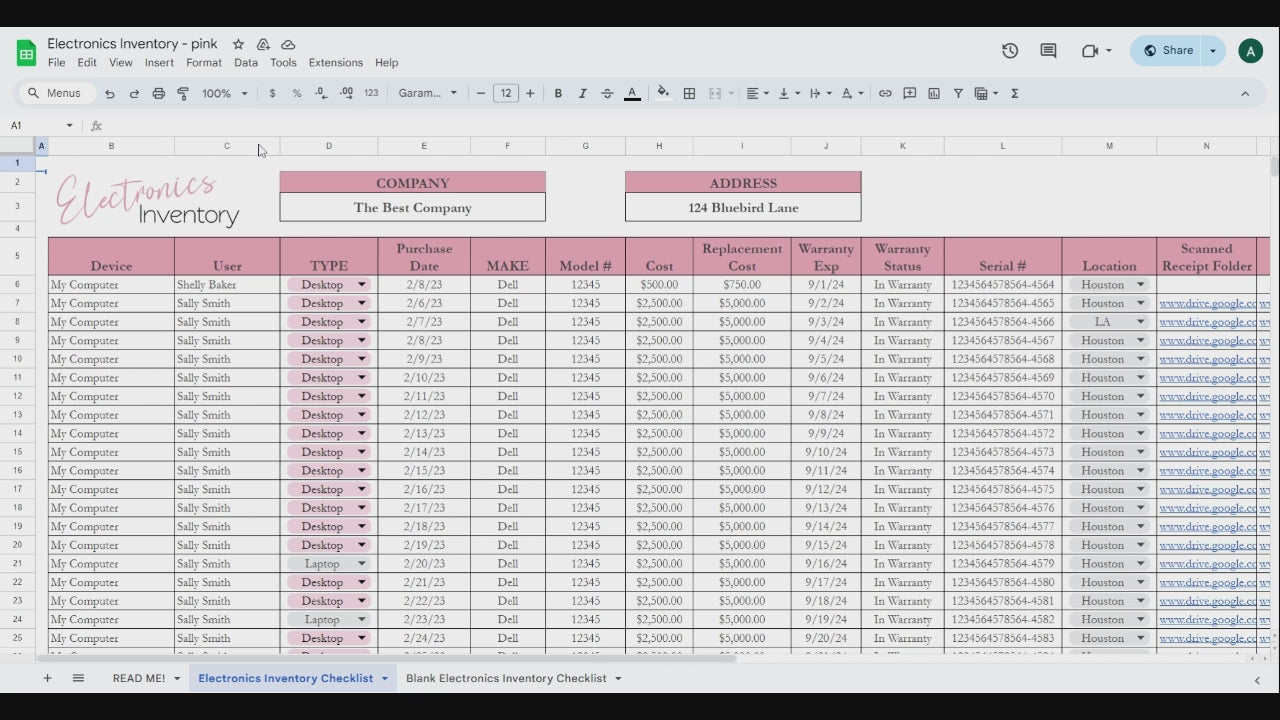1280x720 pixels.
Task: Apply strikethrough formatting
Action: tap(607, 93)
